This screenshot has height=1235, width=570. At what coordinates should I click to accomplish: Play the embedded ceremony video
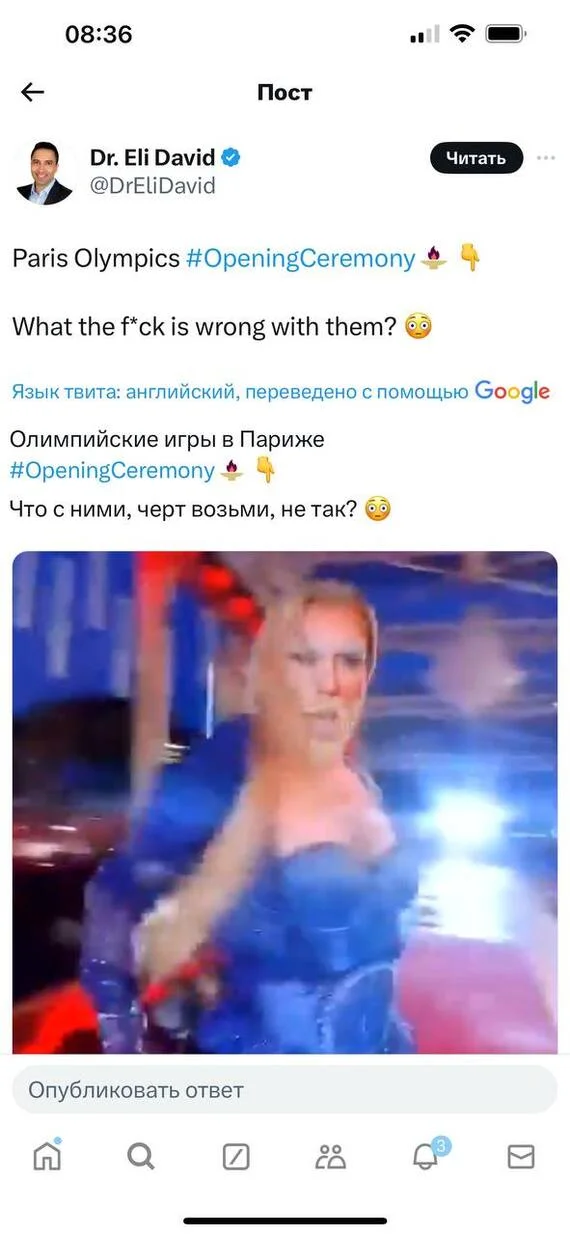(x=285, y=802)
